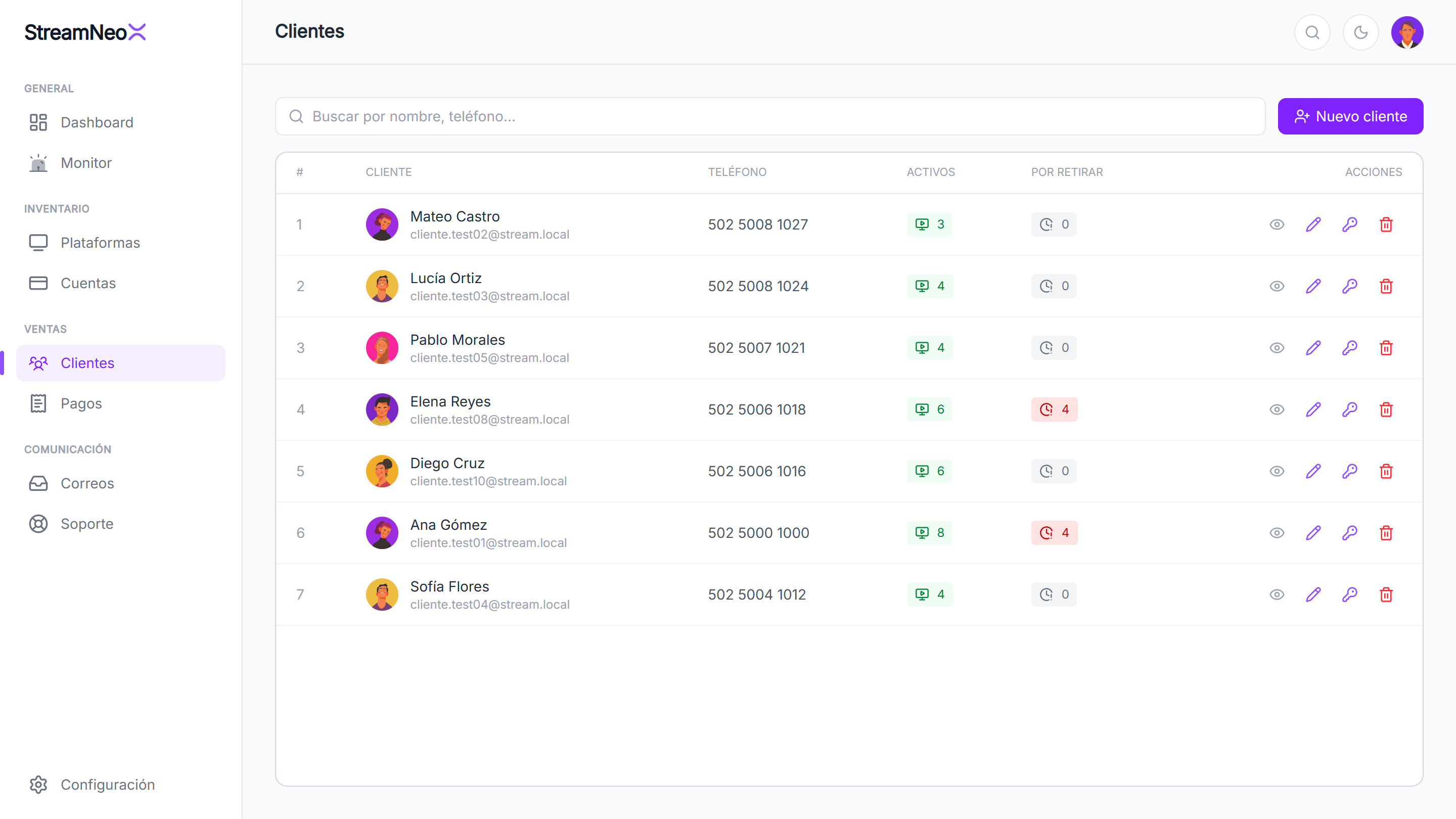This screenshot has height=819, width=1456.
Task: Open the user profile avatar menu
Action: (1407, 32)
